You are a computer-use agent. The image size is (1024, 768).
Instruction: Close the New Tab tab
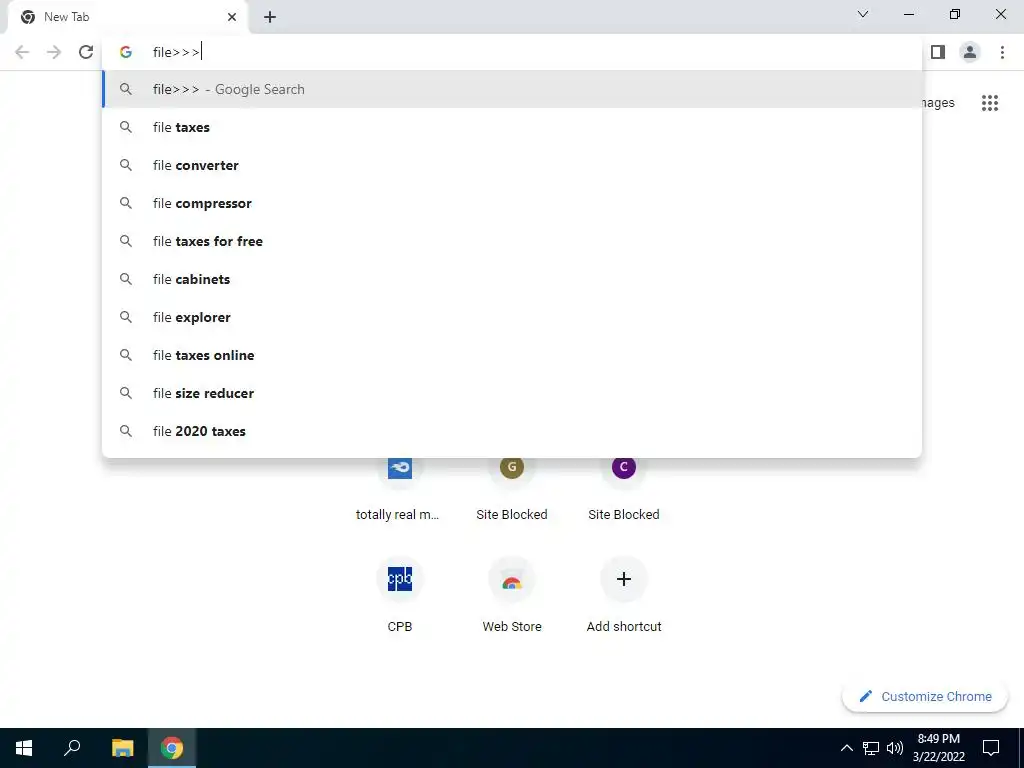[232, 17]
